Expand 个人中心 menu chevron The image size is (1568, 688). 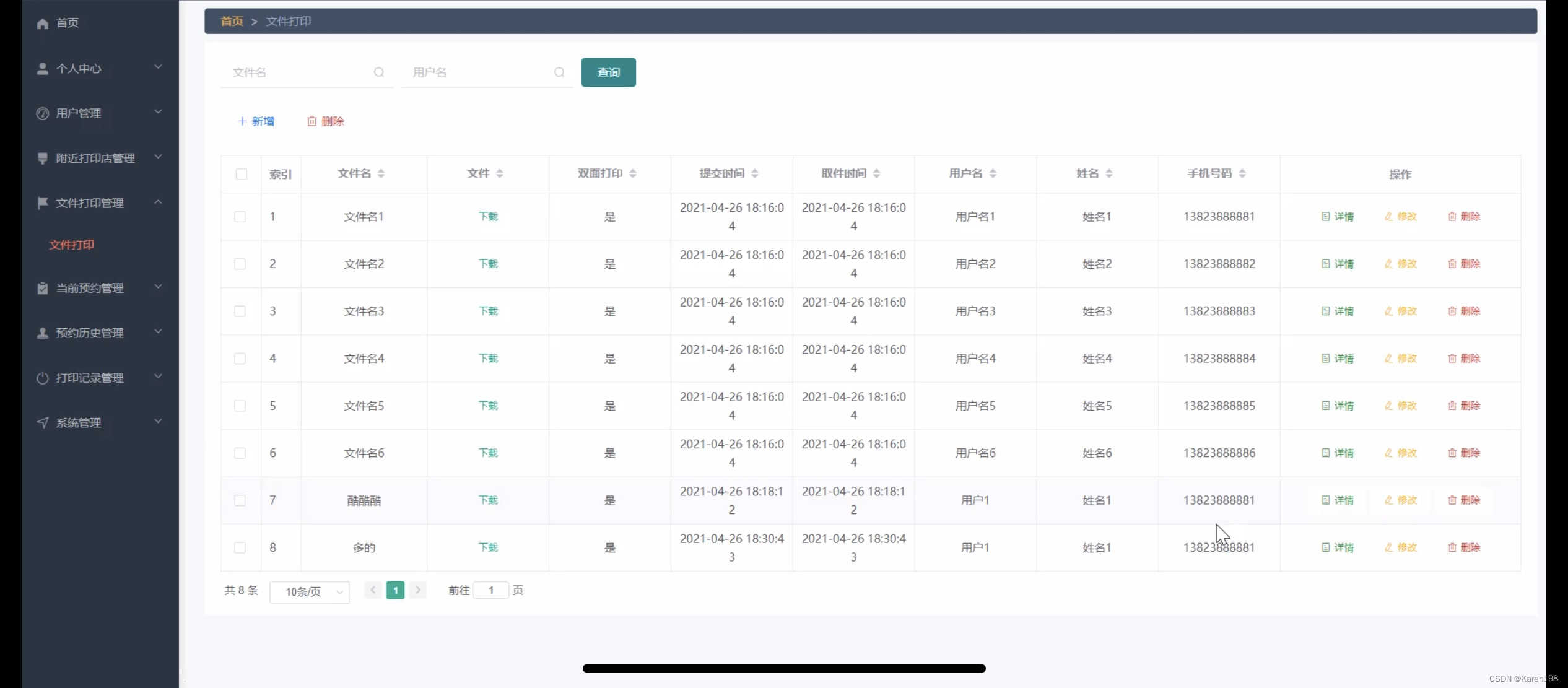tap(158, 67)
